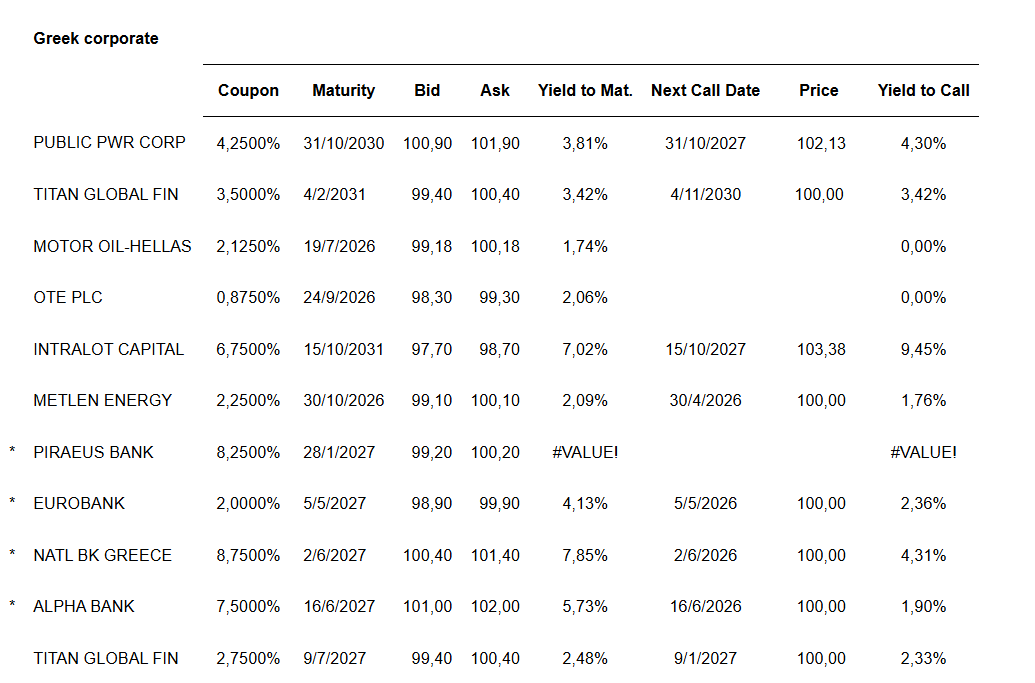The height and width of the screenshot is (683, 1035).
Task: Select the METLEN ENERGY row name
Action: [102, 400]
